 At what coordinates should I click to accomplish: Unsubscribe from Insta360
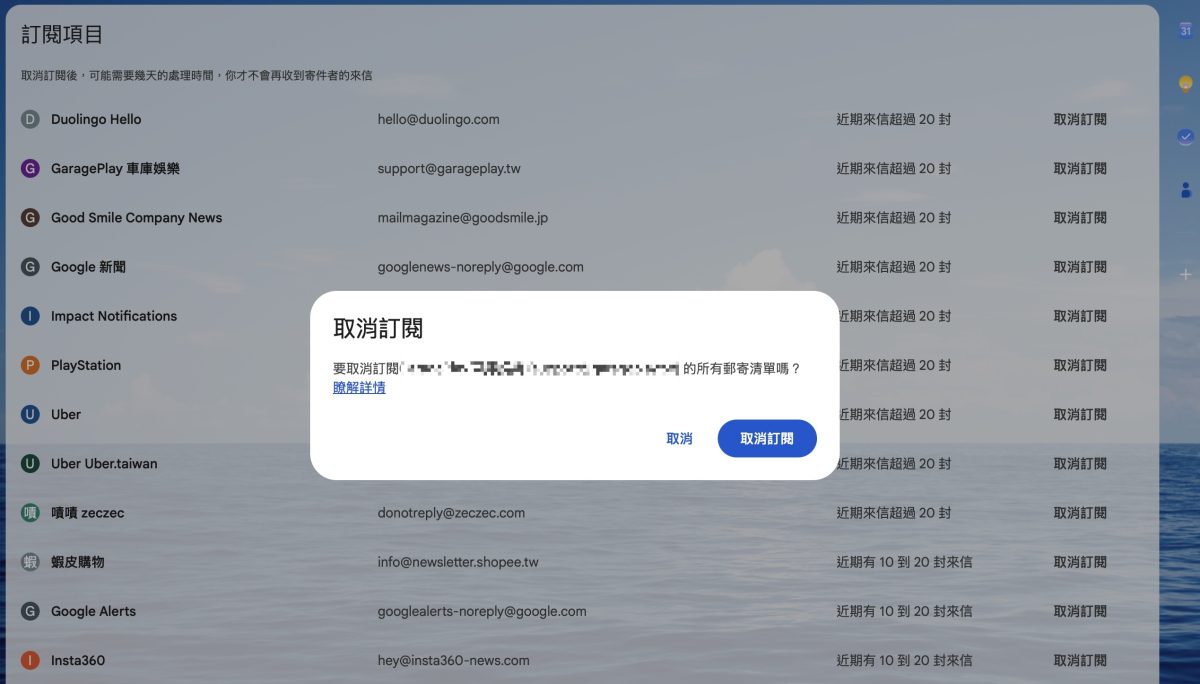pyautogui.click(x=1080, y=660)
